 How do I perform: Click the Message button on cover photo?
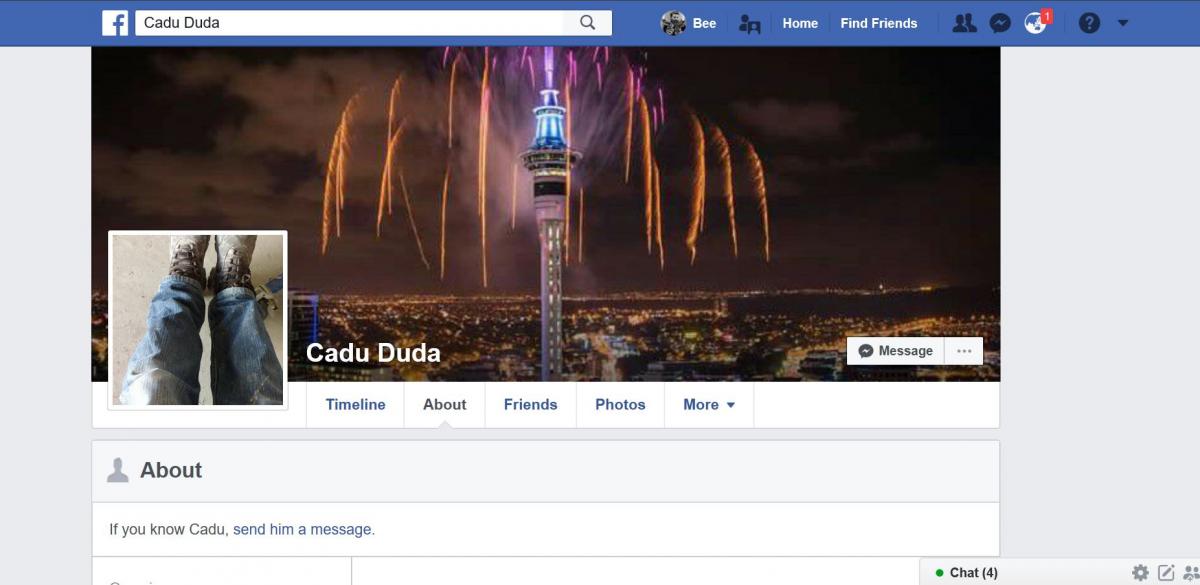pos(896,351)
